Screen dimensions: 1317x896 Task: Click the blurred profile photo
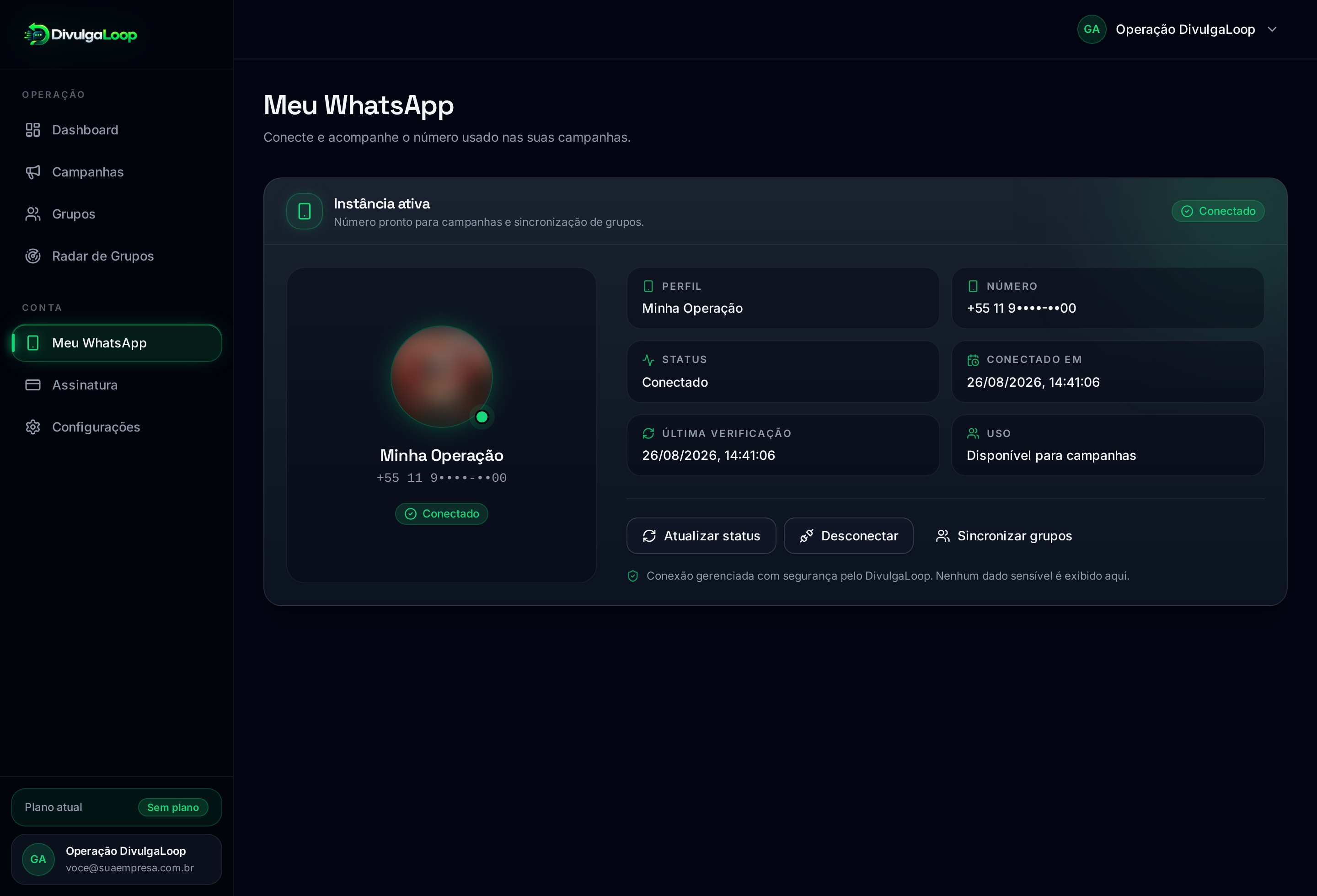[x=441, y=376]
